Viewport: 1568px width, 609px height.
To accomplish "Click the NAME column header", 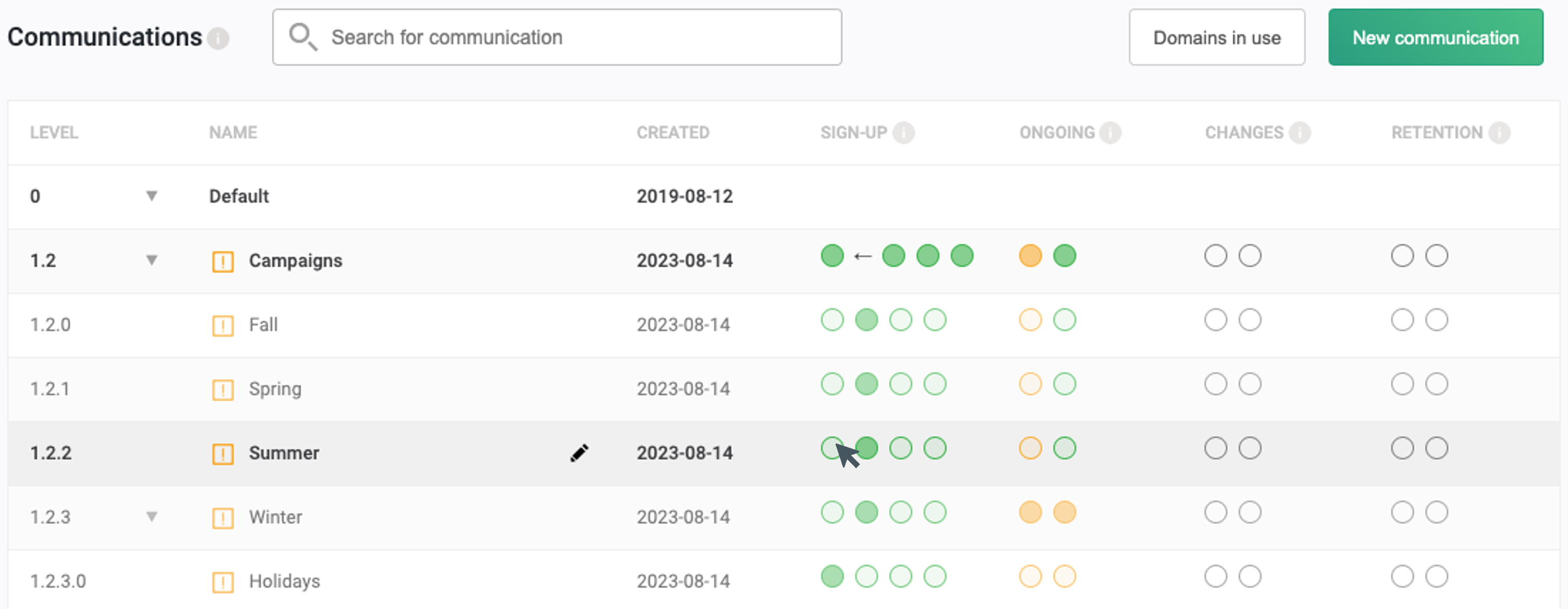I will tap(233, 132).
